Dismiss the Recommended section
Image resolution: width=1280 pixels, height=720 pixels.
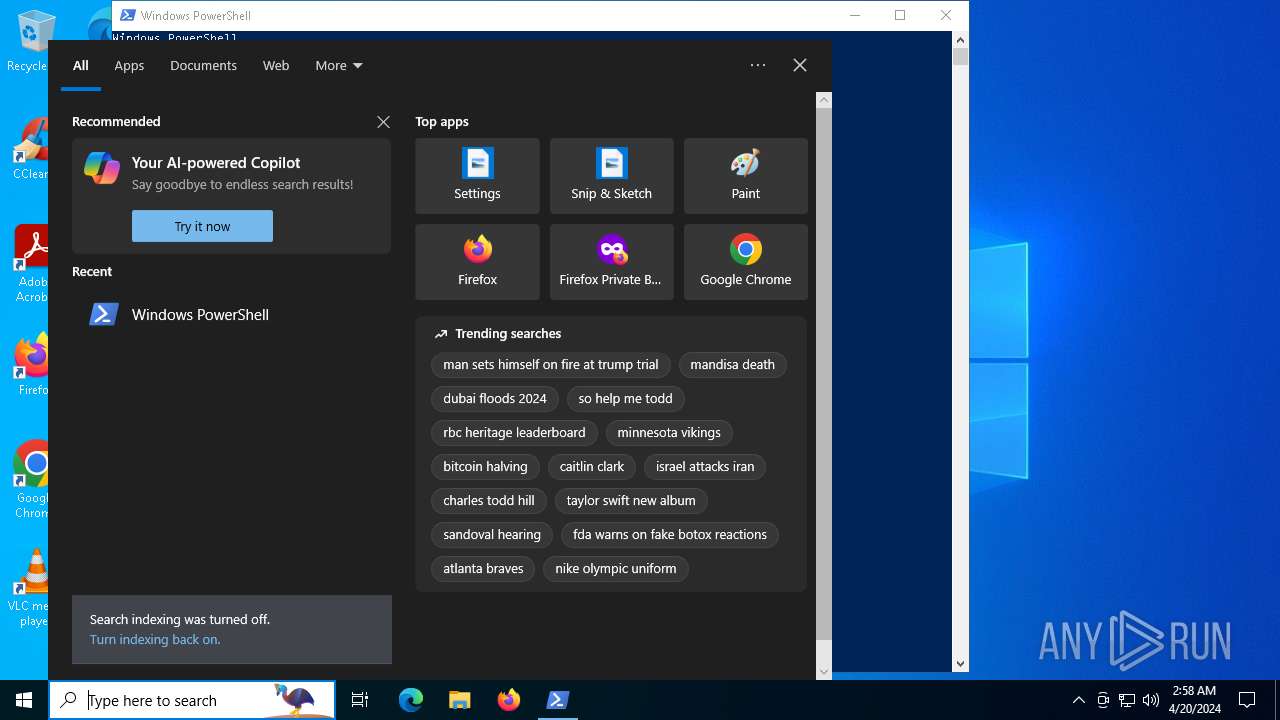pyautogui.click(x=383, y=122)
